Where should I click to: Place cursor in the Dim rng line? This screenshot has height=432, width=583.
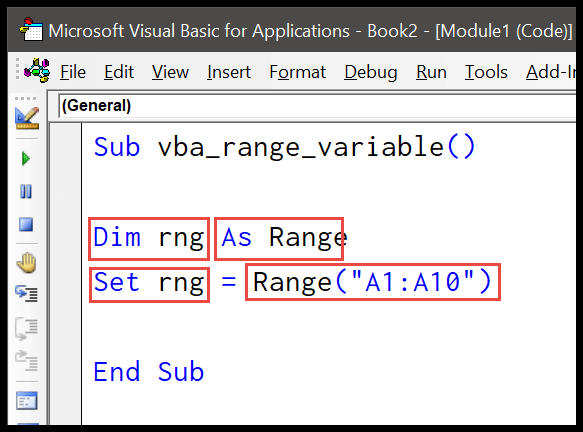(220, 237)
